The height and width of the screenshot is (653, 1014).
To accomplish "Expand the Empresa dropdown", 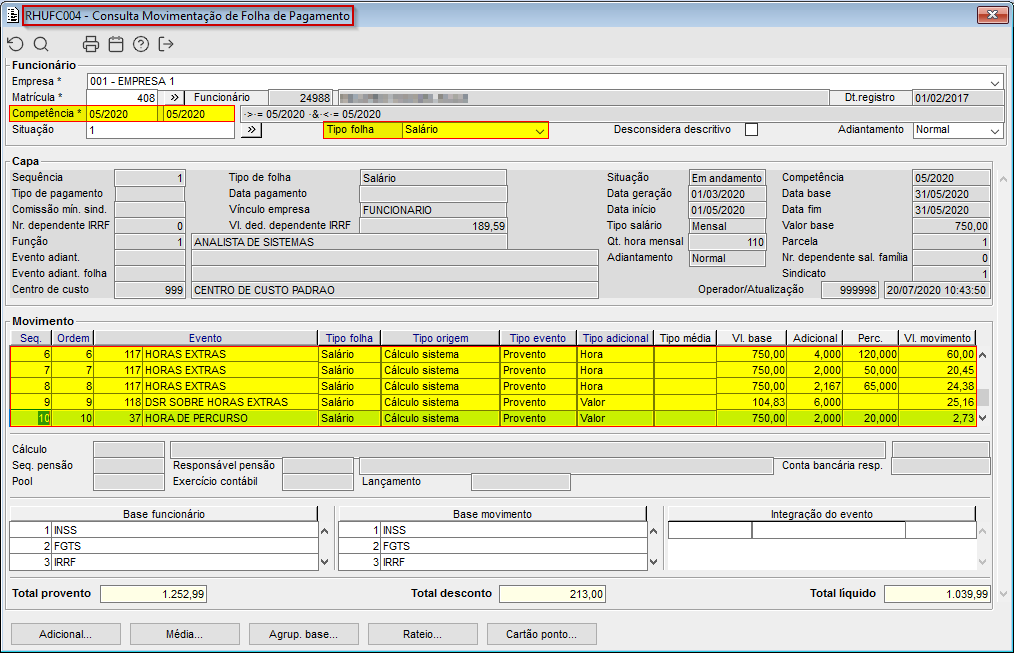I will 994,82.
